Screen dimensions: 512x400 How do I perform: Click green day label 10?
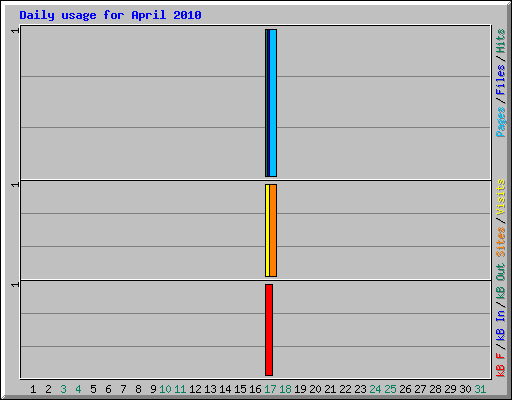click(165, 389)
